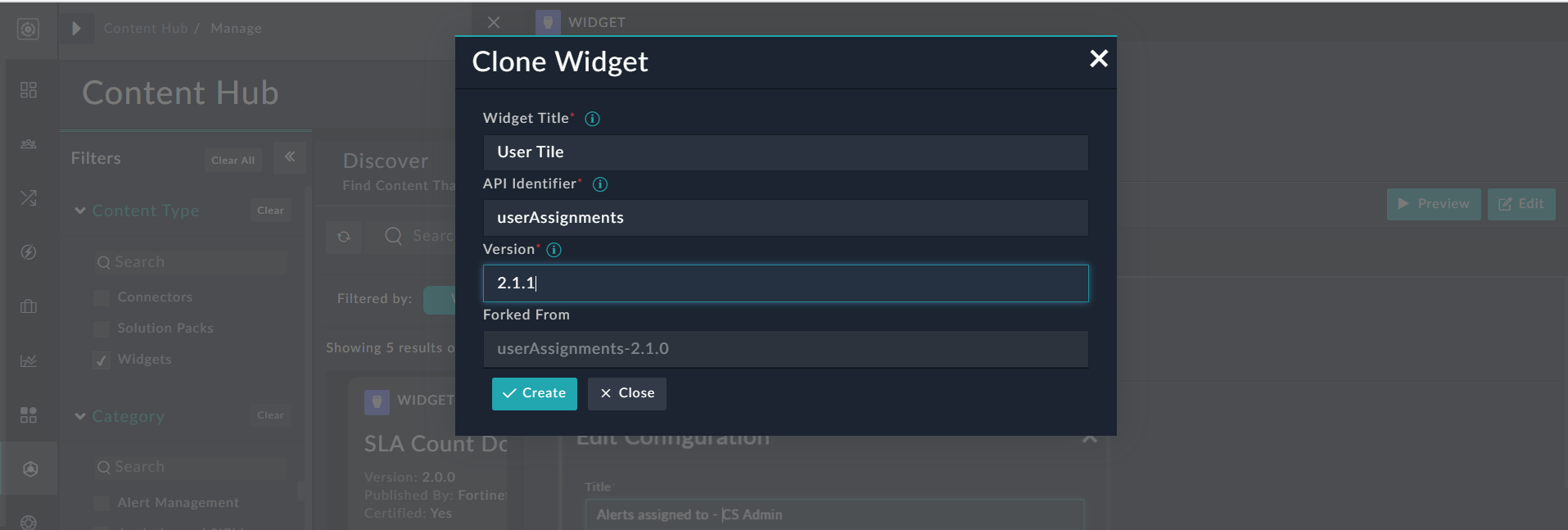This screenshot has width=1568, height=530.
Task: Enable the Connectors filter
Action: 101,297
